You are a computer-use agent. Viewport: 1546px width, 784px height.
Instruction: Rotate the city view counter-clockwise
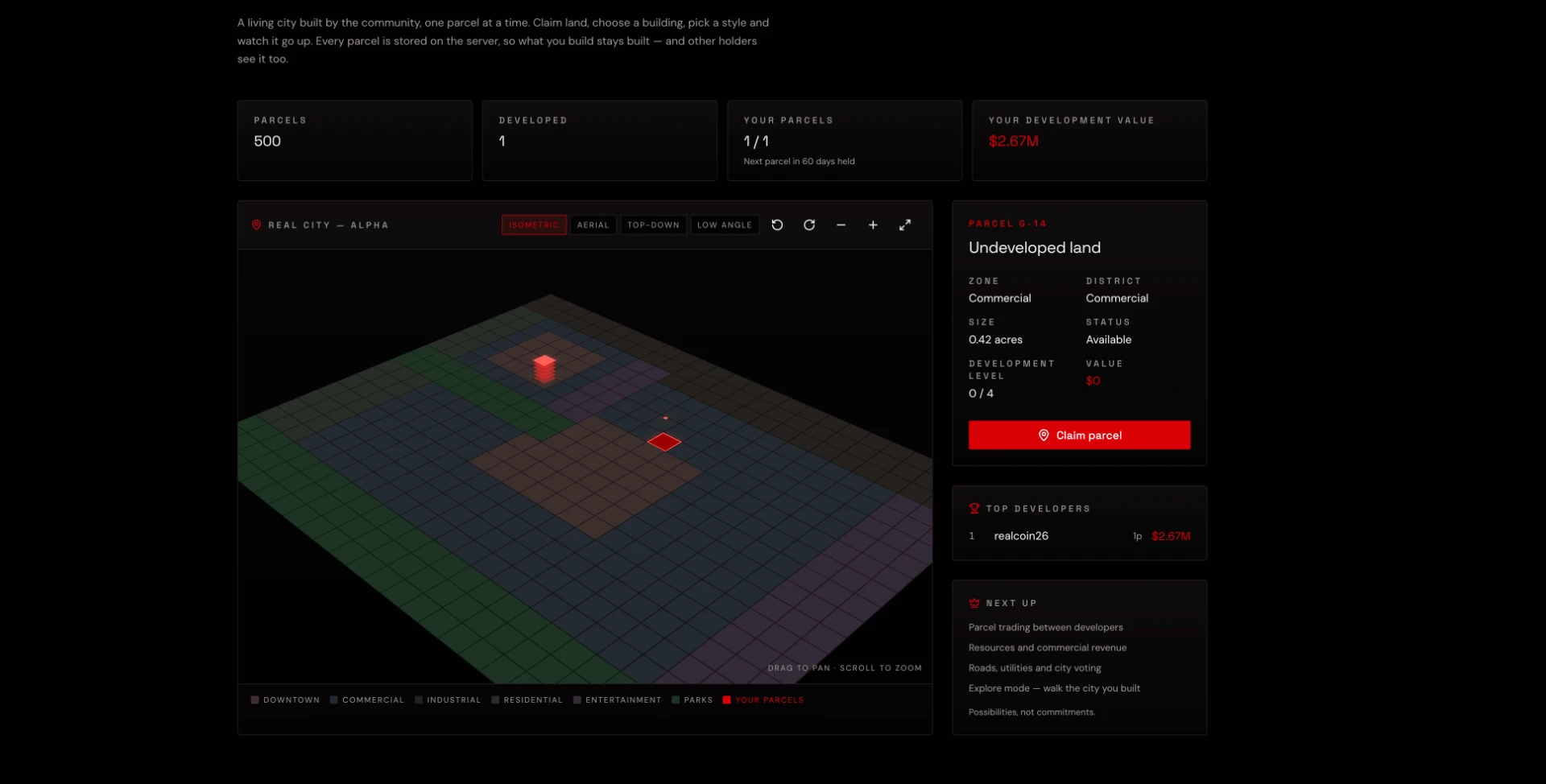point(777,225)
